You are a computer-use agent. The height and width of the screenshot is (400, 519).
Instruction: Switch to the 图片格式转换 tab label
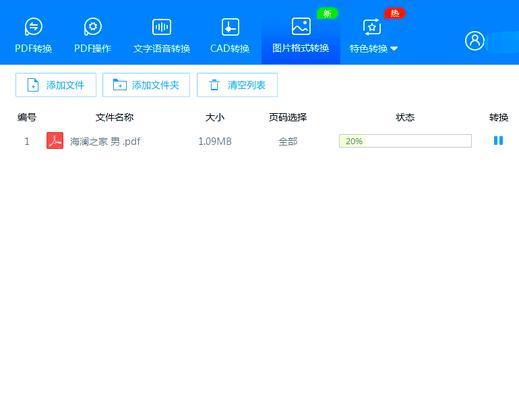point(301,48)
